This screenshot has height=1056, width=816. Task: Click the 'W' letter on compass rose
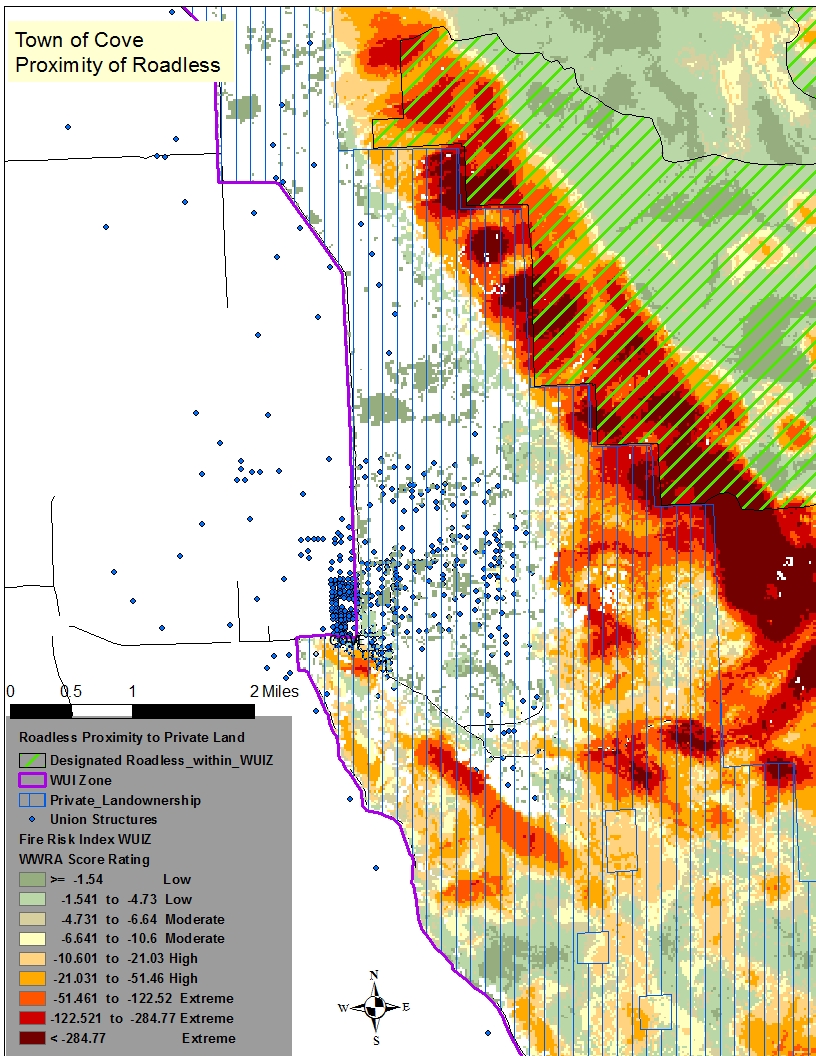pyautogui.click(x=343, y=1008)
